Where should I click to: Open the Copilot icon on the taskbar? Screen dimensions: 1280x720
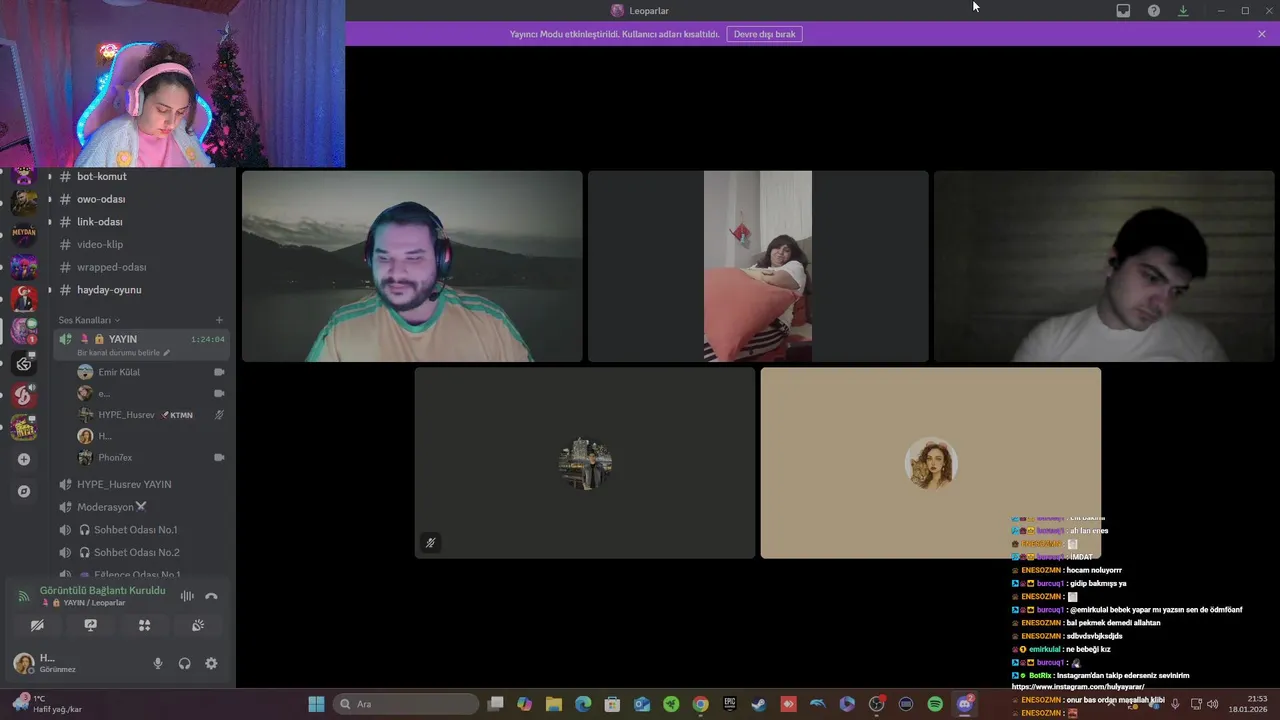tap(524, 704)
